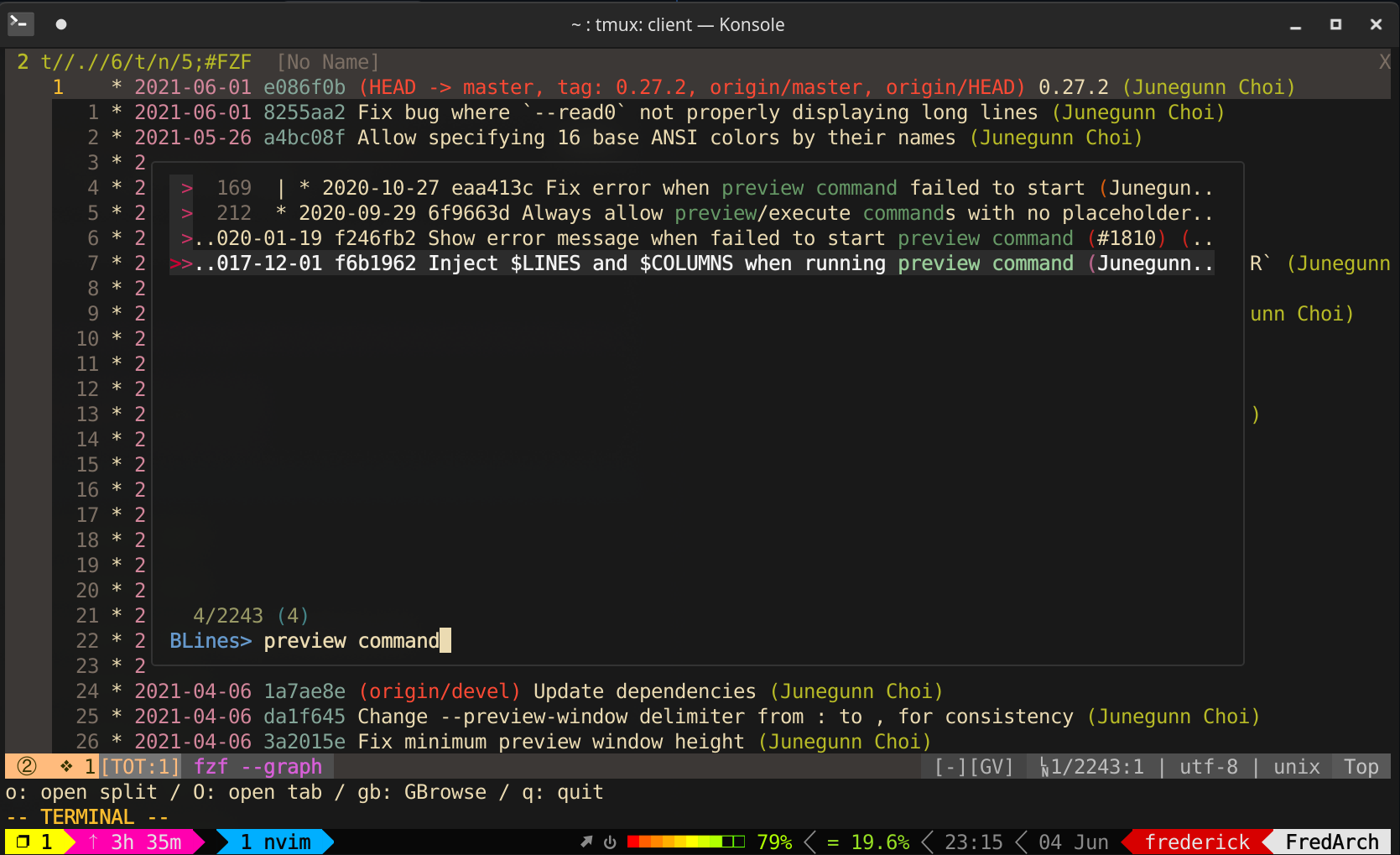Click line number 13 in gutter
Viewport: 1400px width, 855px height.
[87, 414]
